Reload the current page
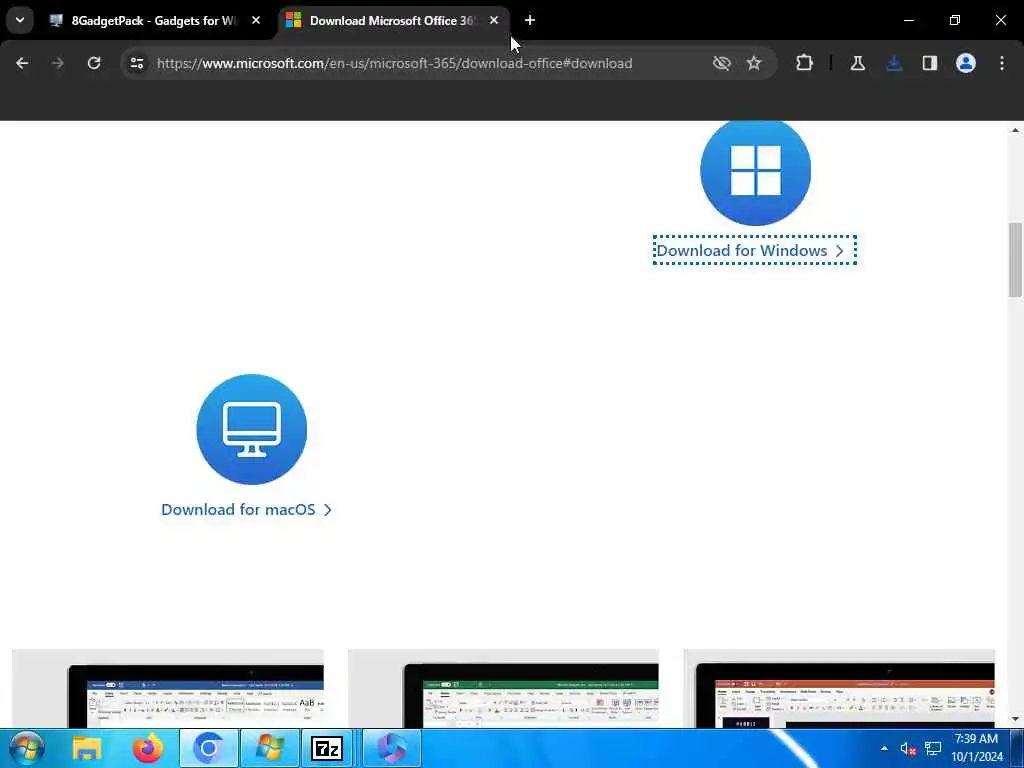Image resolution: width=1024 pixels, height=768 pixels. 94,63
